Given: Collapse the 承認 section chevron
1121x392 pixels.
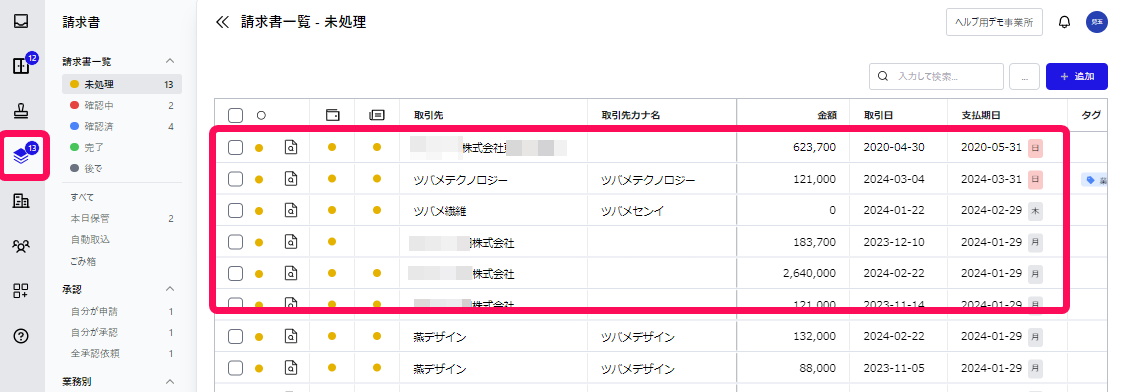Looking at the screenshot, I should coord(170,289).
